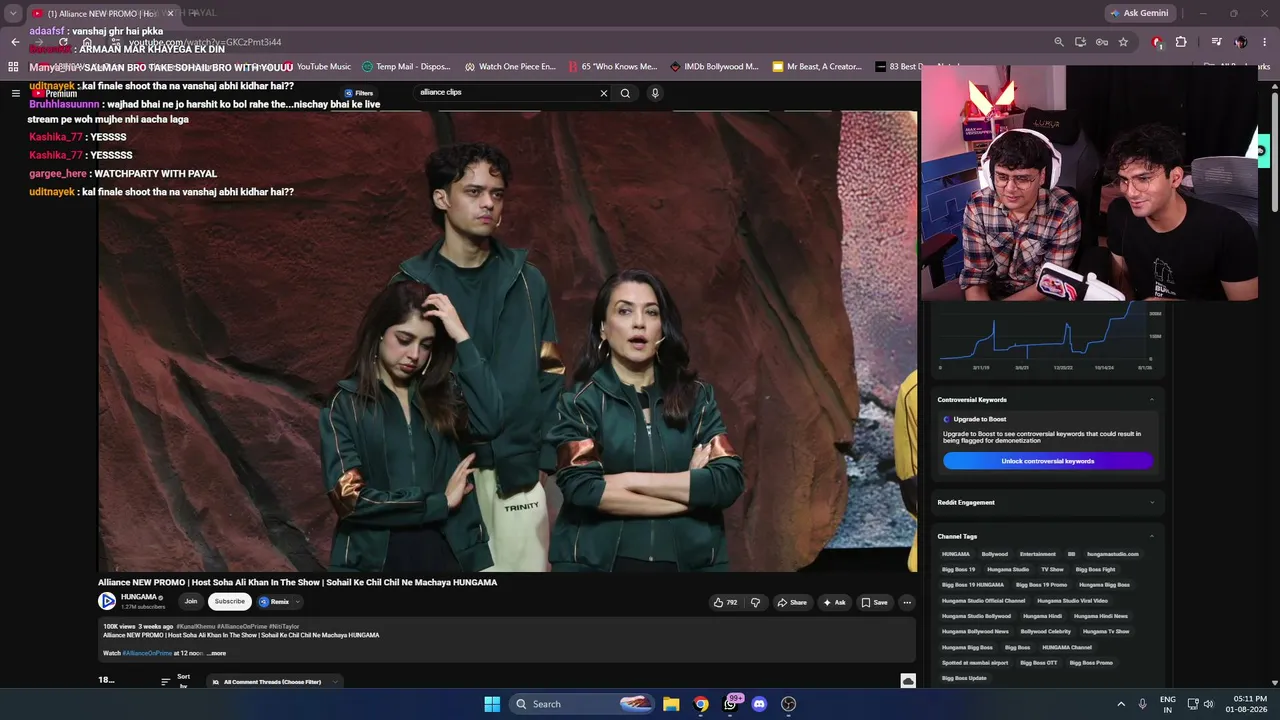Open File Explorer from the taskbar
1280x720 pixels.
tap(671, 704)
